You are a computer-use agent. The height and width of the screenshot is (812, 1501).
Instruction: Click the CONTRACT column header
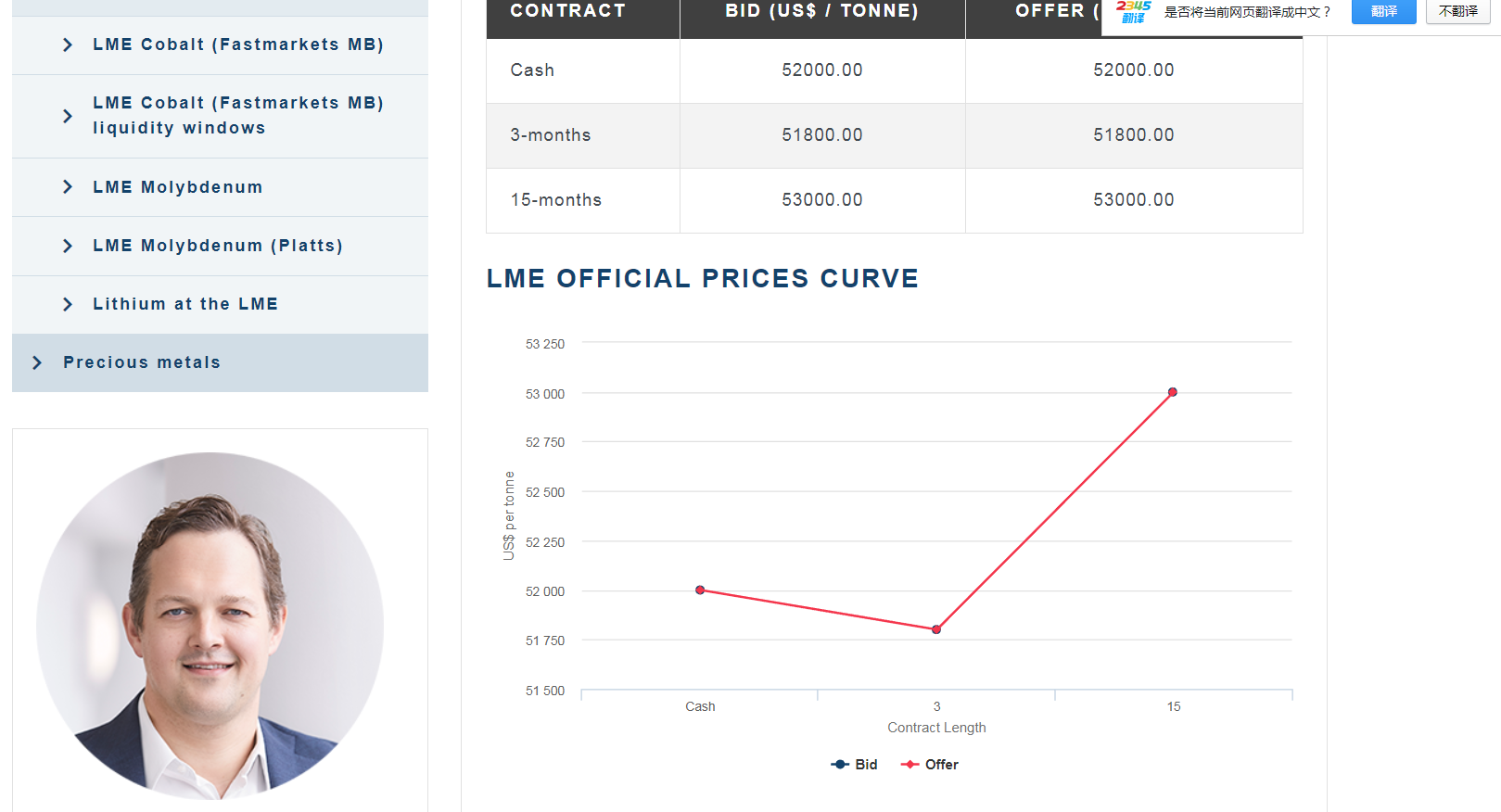pos(568,11)
